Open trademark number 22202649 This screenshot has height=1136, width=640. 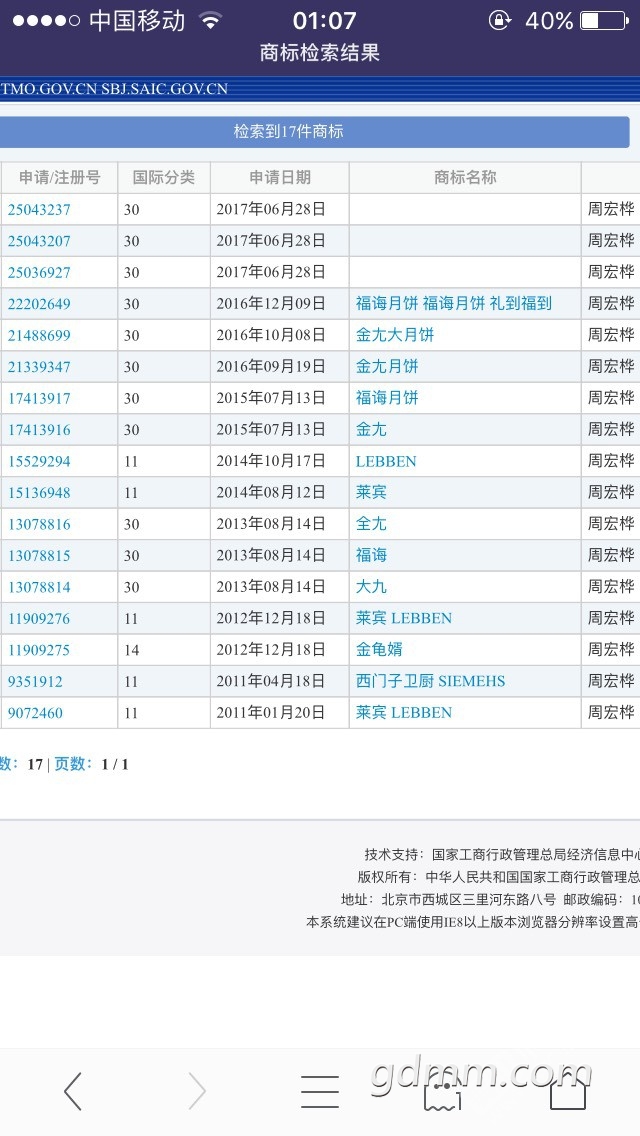pyautogui.click(x=39, y=304)
